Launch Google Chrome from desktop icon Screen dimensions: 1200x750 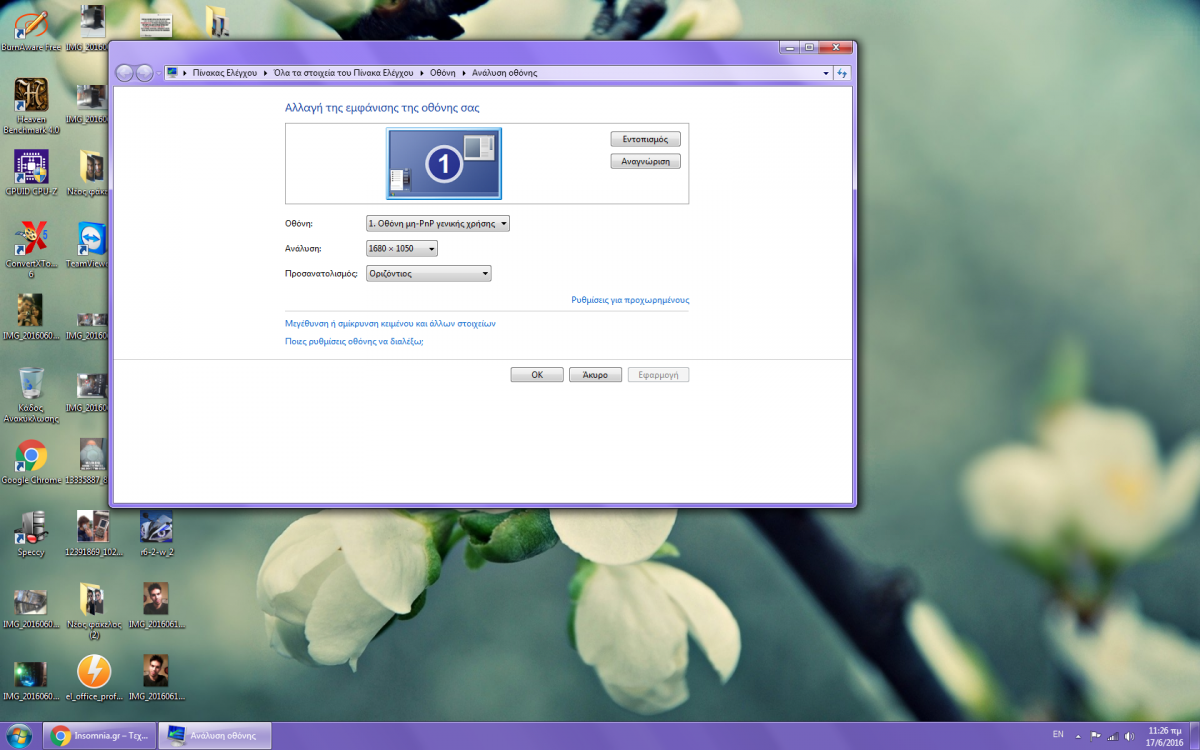pyautogui.click(x=31, y=463)
